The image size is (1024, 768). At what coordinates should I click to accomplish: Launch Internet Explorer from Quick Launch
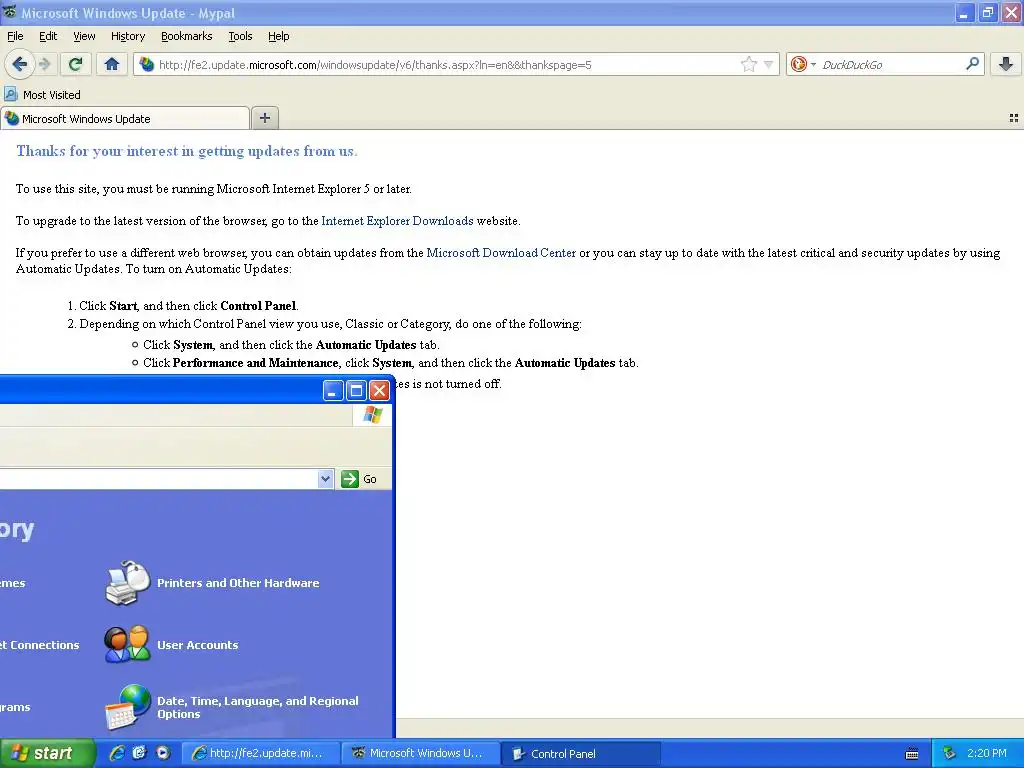pyautogui.click(x=117, y=753)
